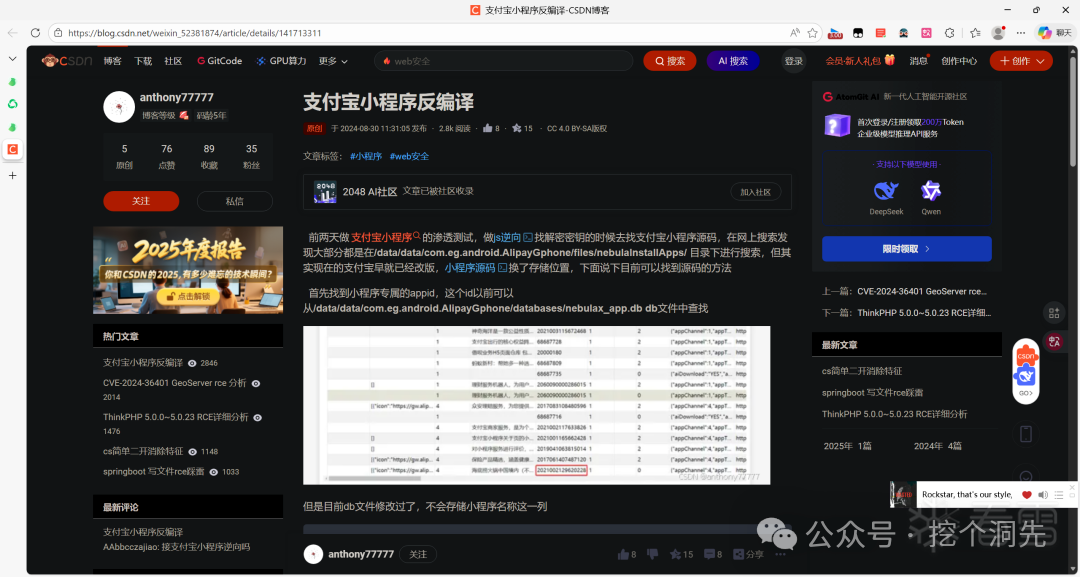Open hot article cs简单二开消除特征
Image resolution: width=1080 pixels, height=577 pixels.
pyautogui.click(x=143, y=451)
